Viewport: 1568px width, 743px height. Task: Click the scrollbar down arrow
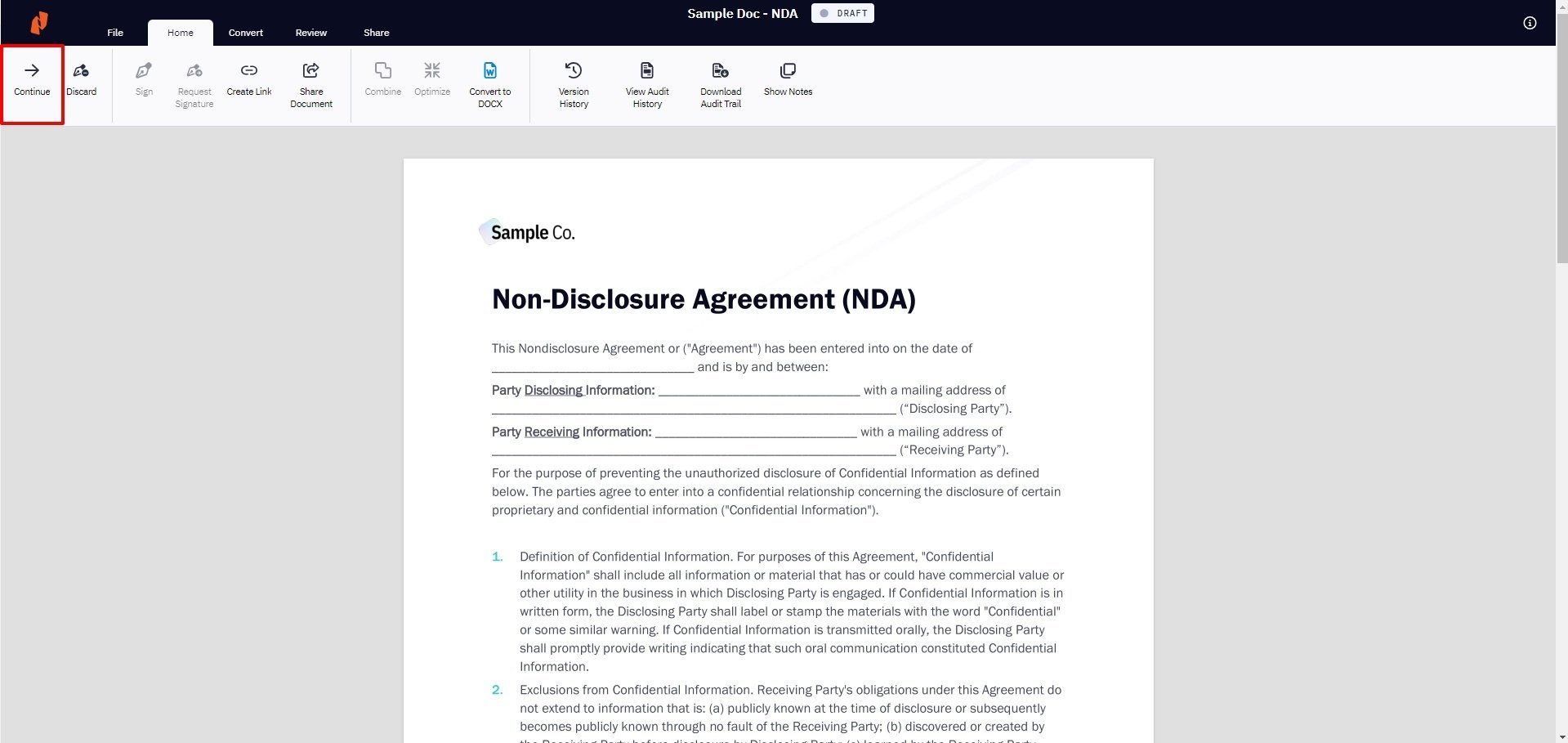pyautogui.click(x=1561, y=735)
